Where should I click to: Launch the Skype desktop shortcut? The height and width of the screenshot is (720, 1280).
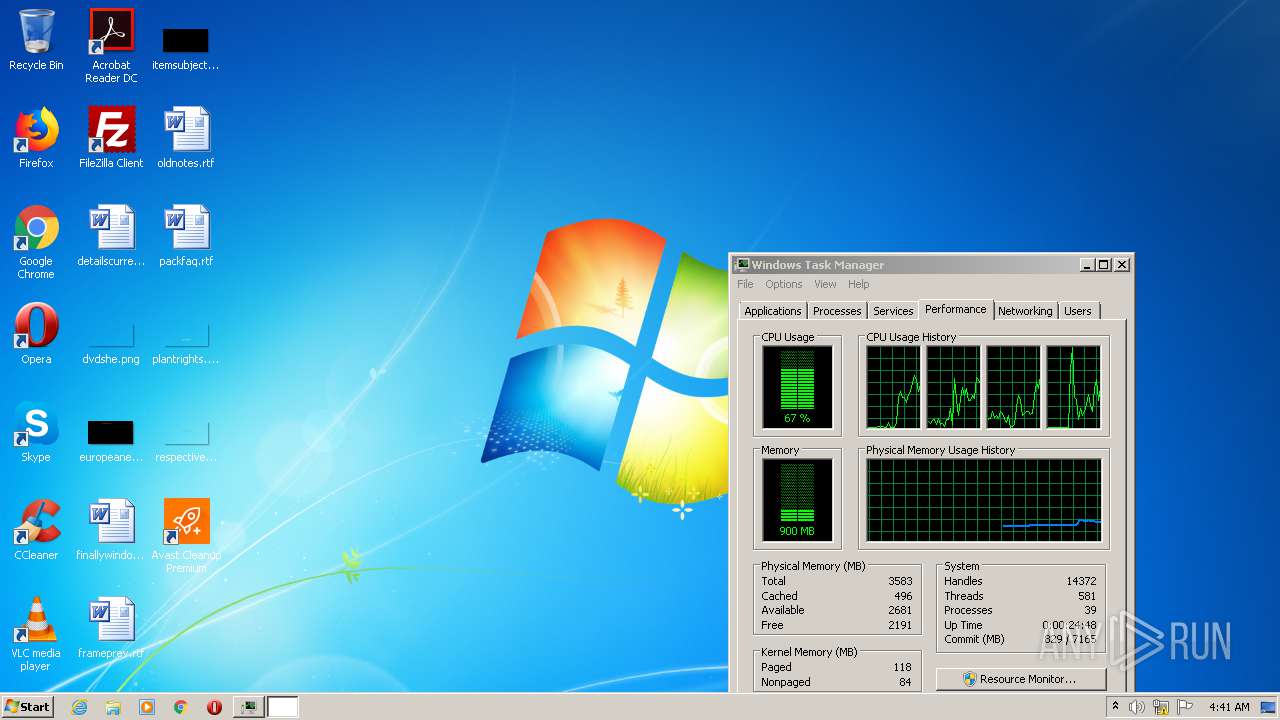pyautogui.click(x=36, y=432)
